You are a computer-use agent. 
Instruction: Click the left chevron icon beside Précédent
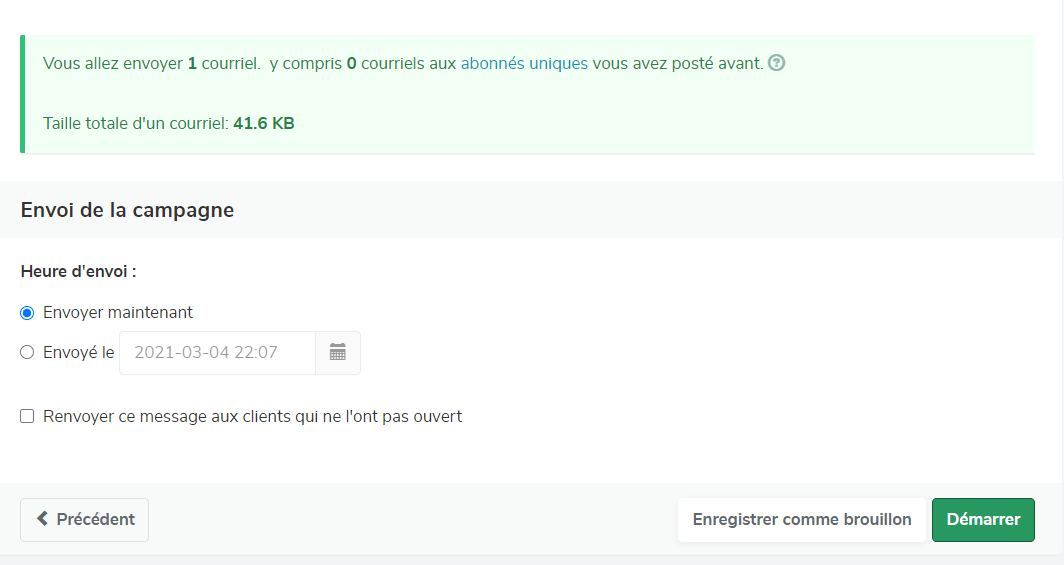pyautogui.click(x=42, y=519)
